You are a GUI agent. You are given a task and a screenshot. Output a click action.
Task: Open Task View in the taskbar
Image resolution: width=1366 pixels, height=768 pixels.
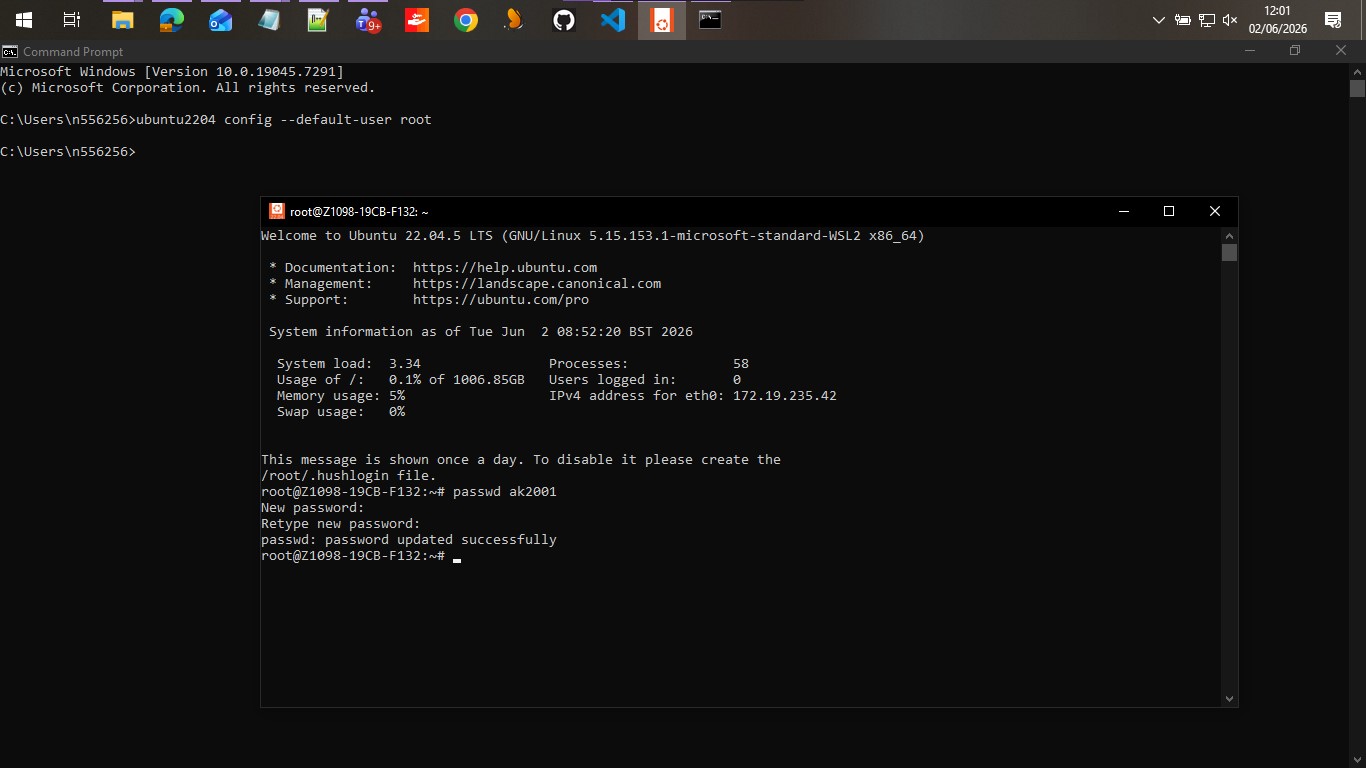click(x=72, y=20)
